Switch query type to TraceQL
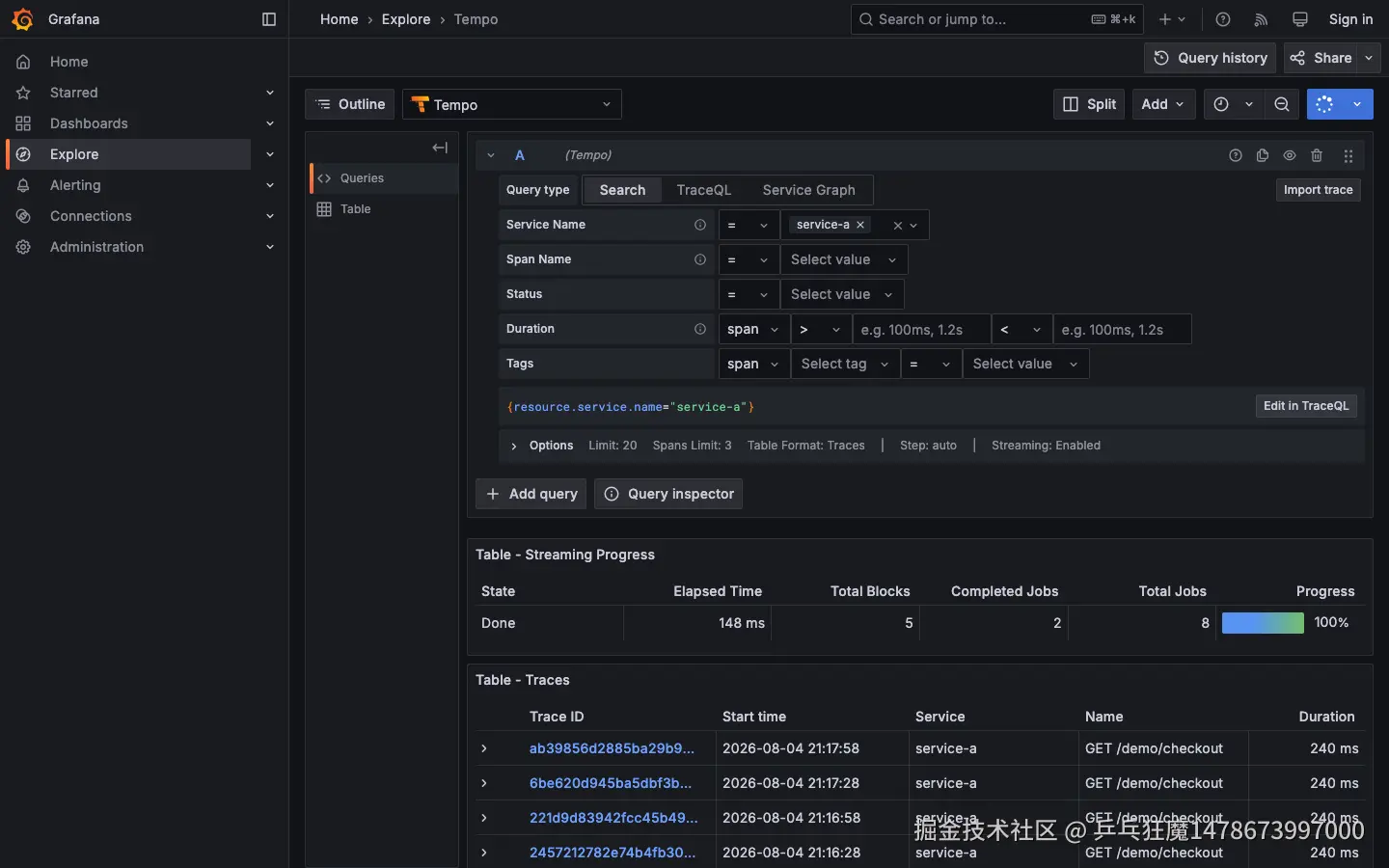 point(704,190)
